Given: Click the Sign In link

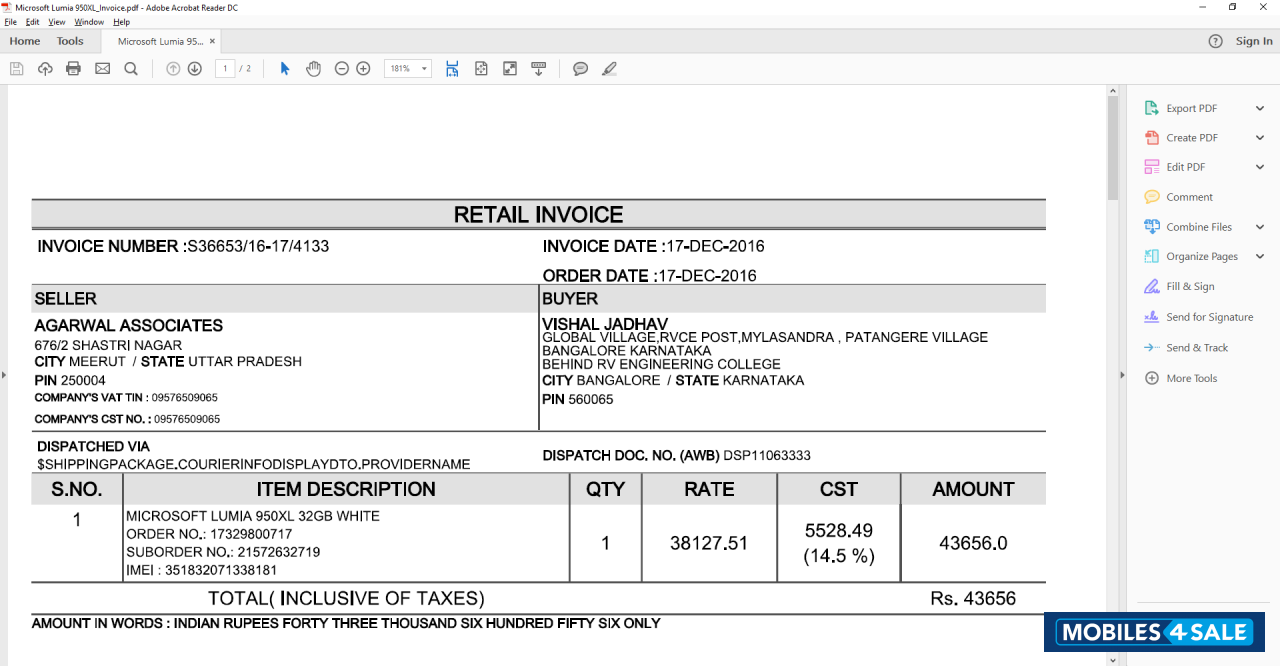Looking at the screenshot, I should point(1254,41).
